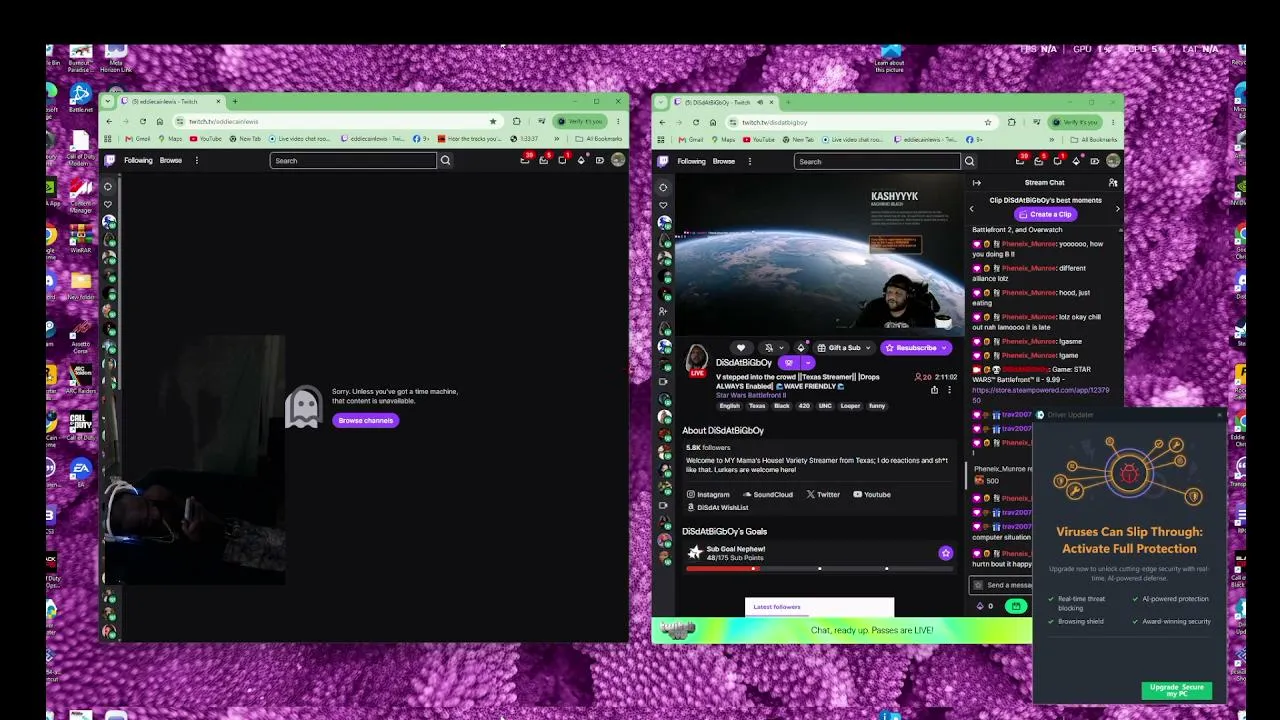
Task: Click the Browse channels button
Action: click(x=366, y=421)
